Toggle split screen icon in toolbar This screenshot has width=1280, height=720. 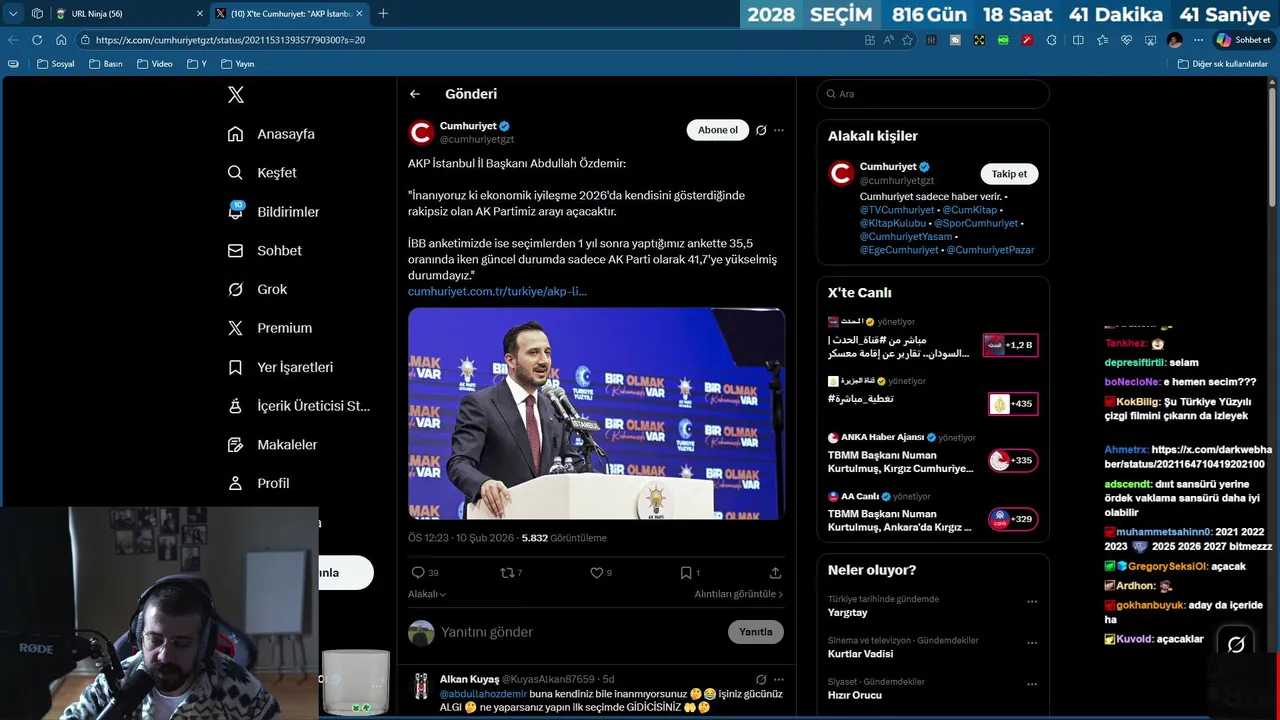1078,40
